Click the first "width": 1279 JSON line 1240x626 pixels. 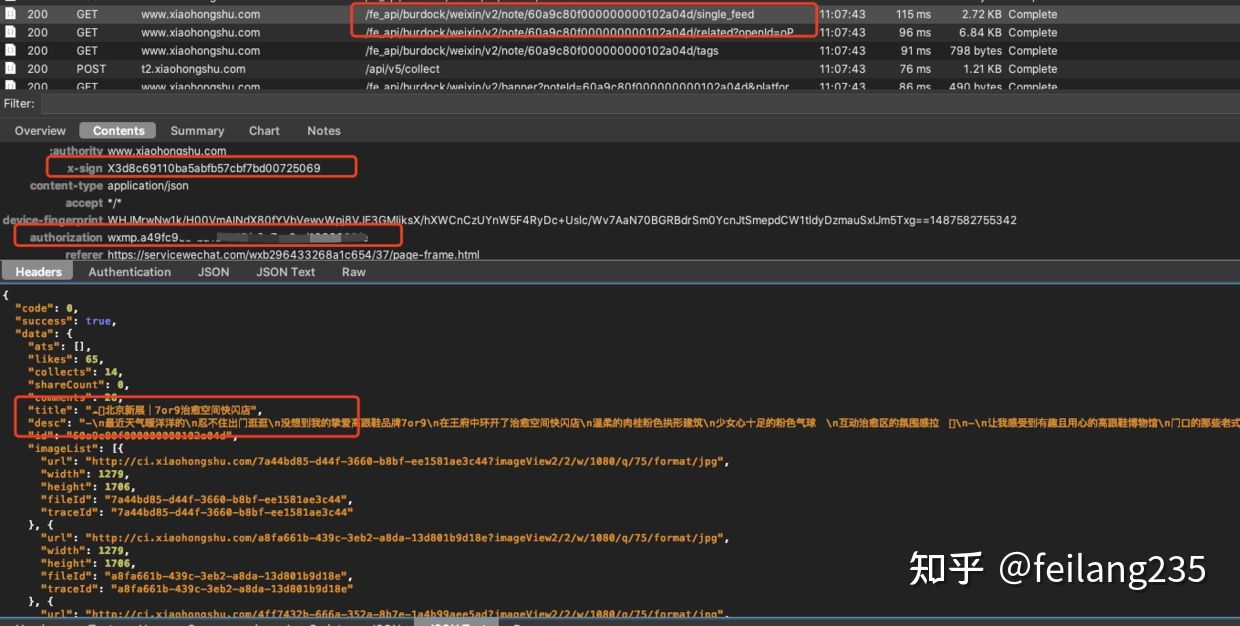coord(84,474)
